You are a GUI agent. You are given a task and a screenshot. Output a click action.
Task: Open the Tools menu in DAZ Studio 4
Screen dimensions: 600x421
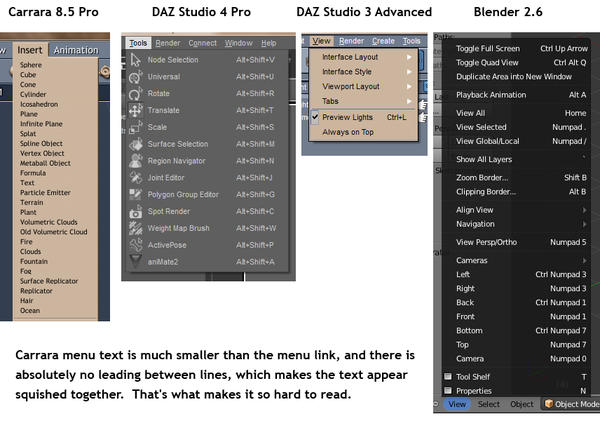click(x=138, y=43)
